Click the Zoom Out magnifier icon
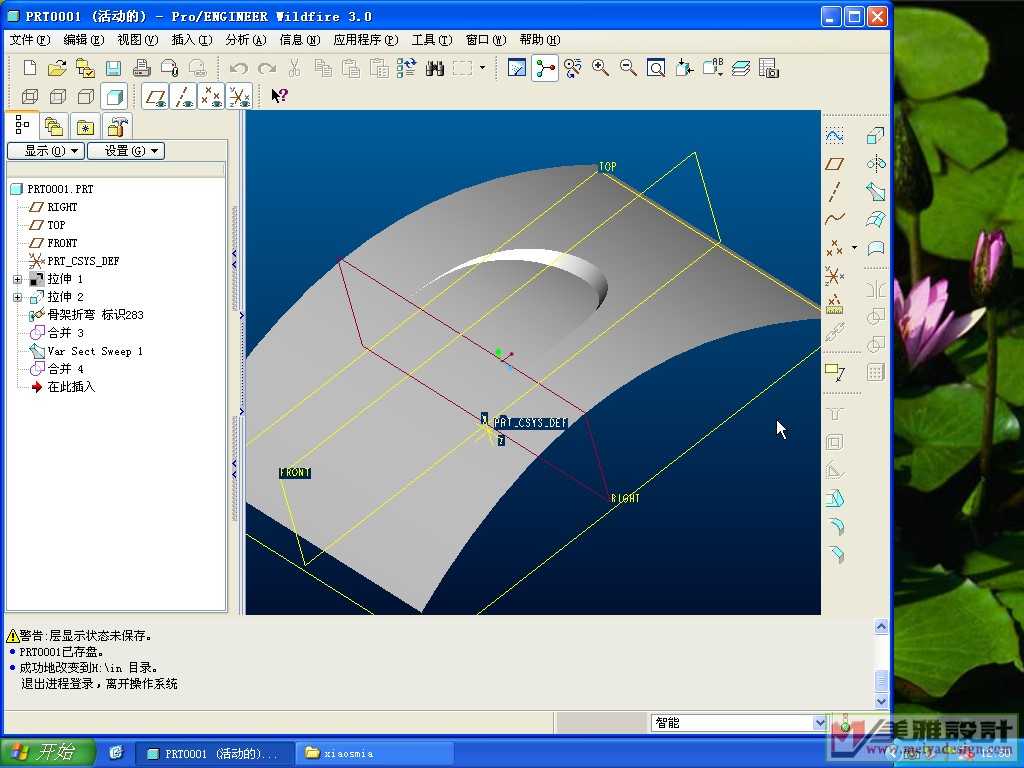Screen dimensions: 1024x768 click(x=628, y=68)
